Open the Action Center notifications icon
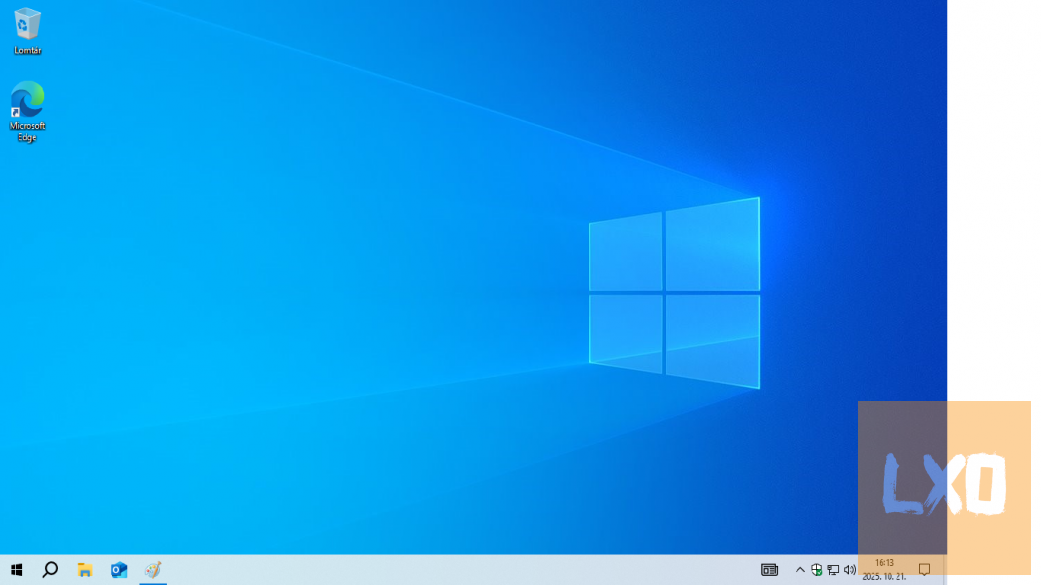Viewport: 1041px width, 585px height. pyautogui.click(x=924, y=570)
